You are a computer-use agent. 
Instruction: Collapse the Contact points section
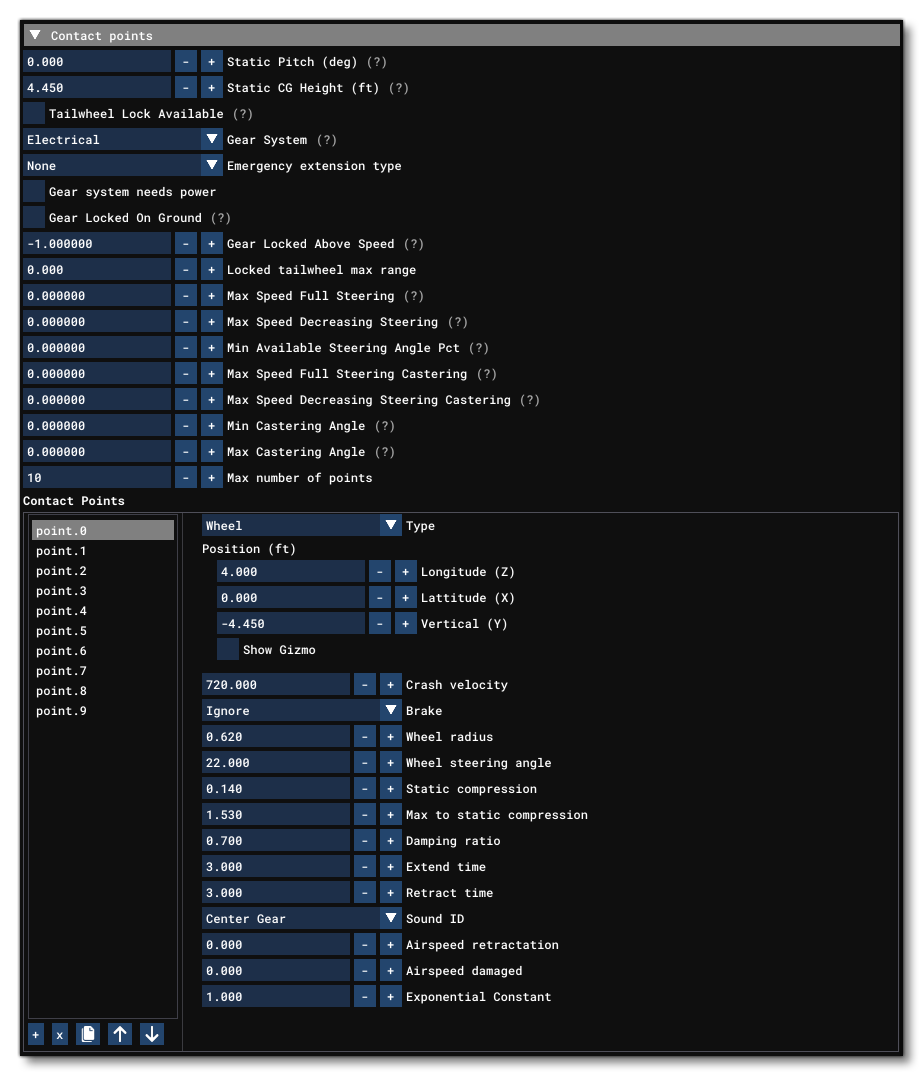33,33
